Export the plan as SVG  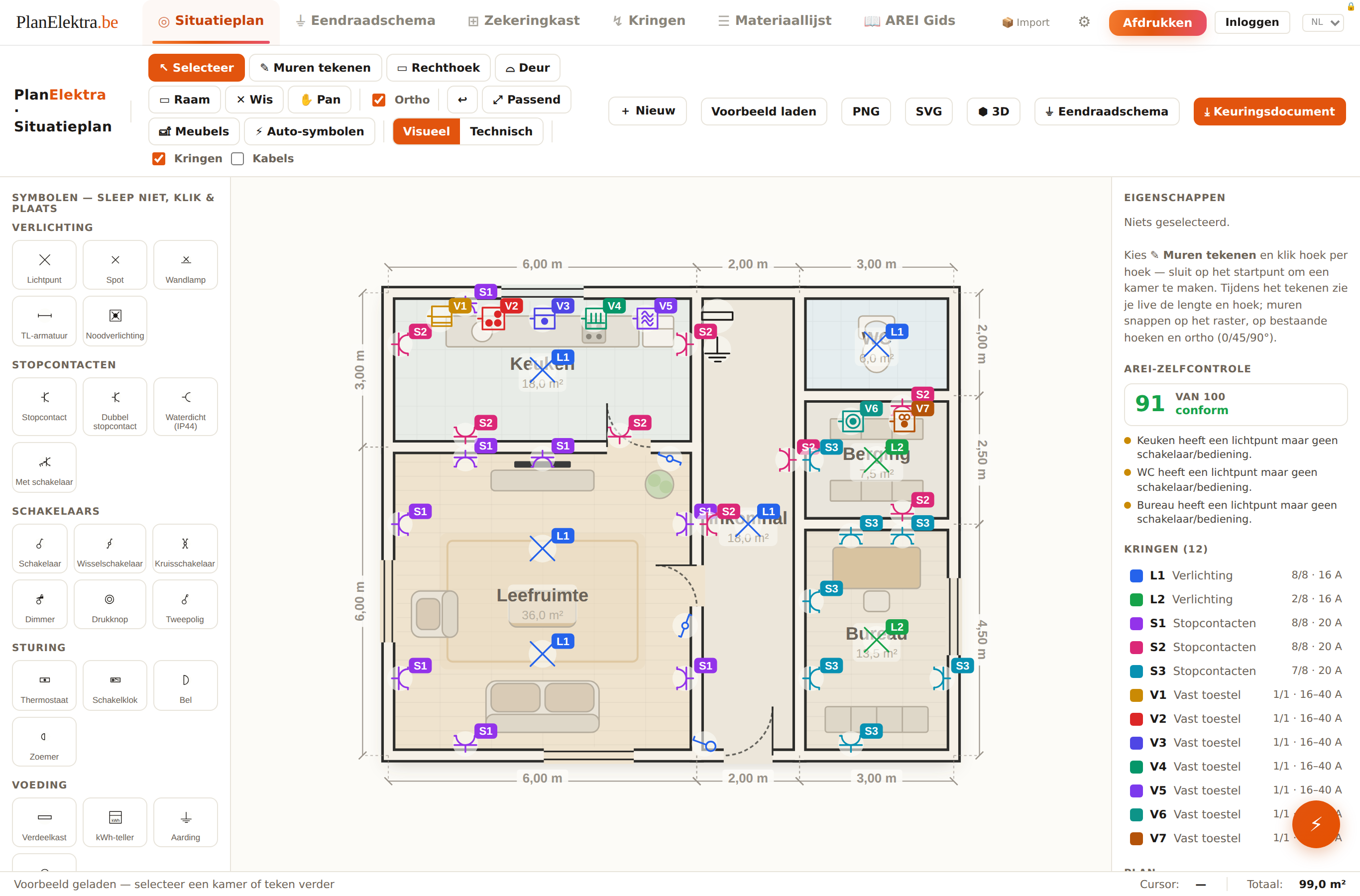pyautogui.click(x=928, y=112)
